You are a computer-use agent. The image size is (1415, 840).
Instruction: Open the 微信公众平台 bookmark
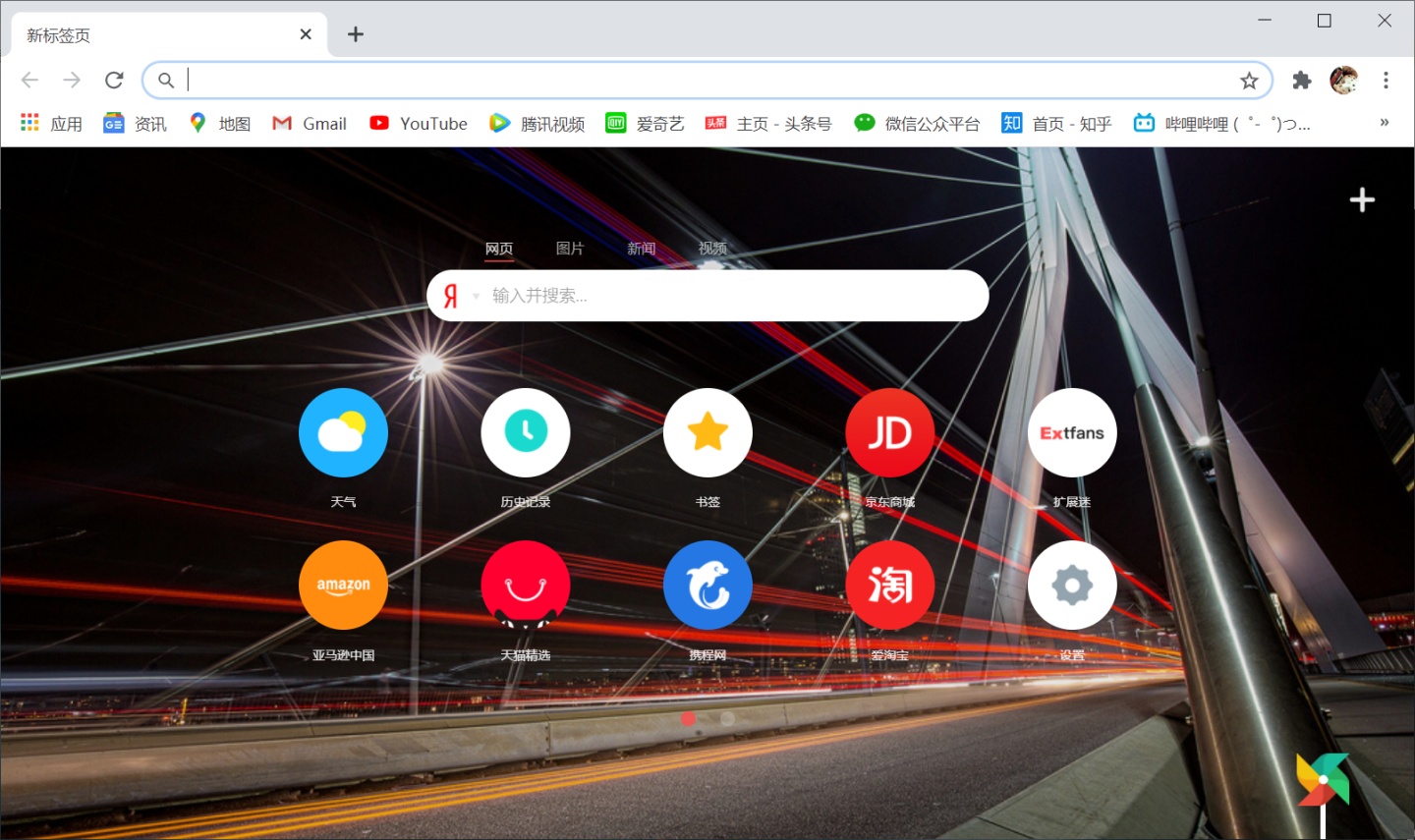pos(917,123)
